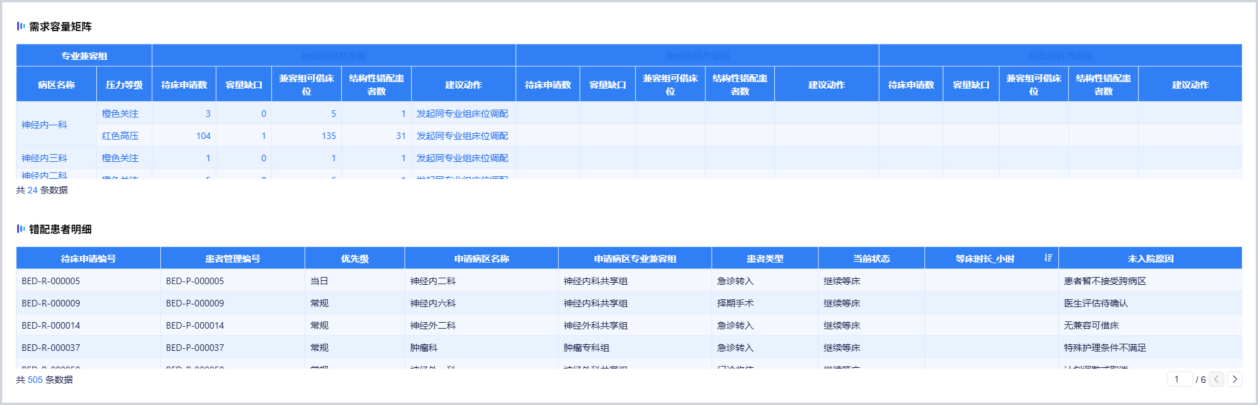Click 发起同专业组床位调配 in the 红色高压 row
The image size is (1258, 405).
(x=463, y=136)
